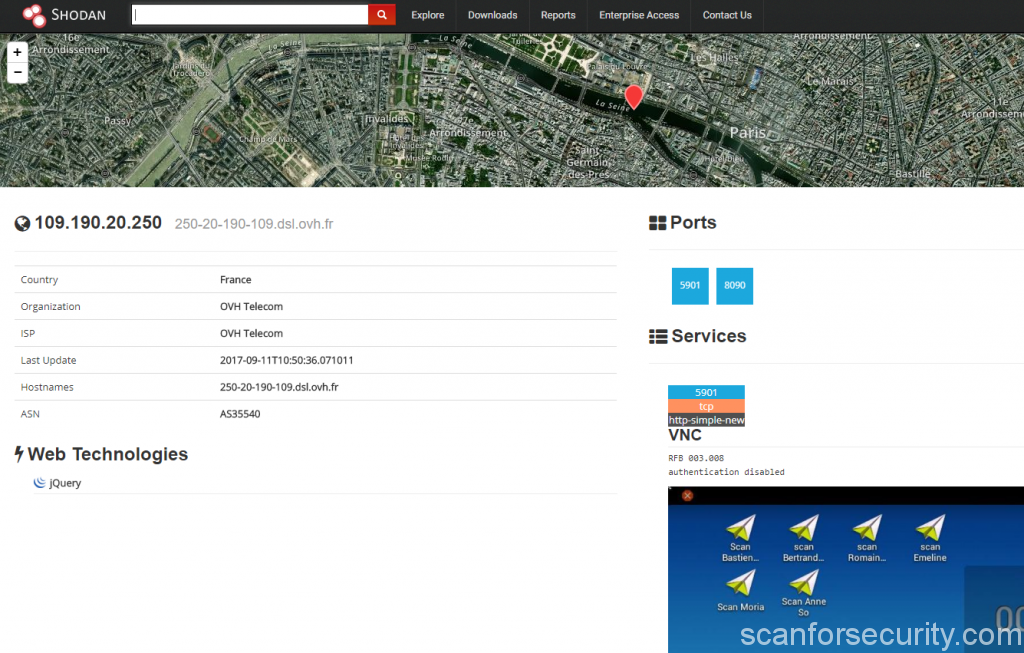
Task: Click the Scan Bastien desktop icon
Action: (740, 538)
